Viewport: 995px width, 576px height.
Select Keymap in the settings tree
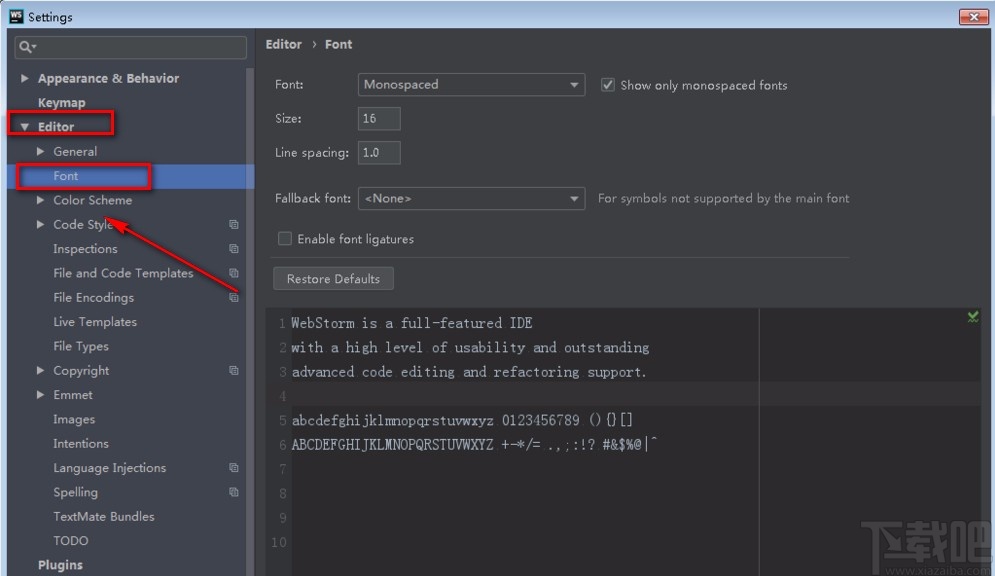coord(61,103)
